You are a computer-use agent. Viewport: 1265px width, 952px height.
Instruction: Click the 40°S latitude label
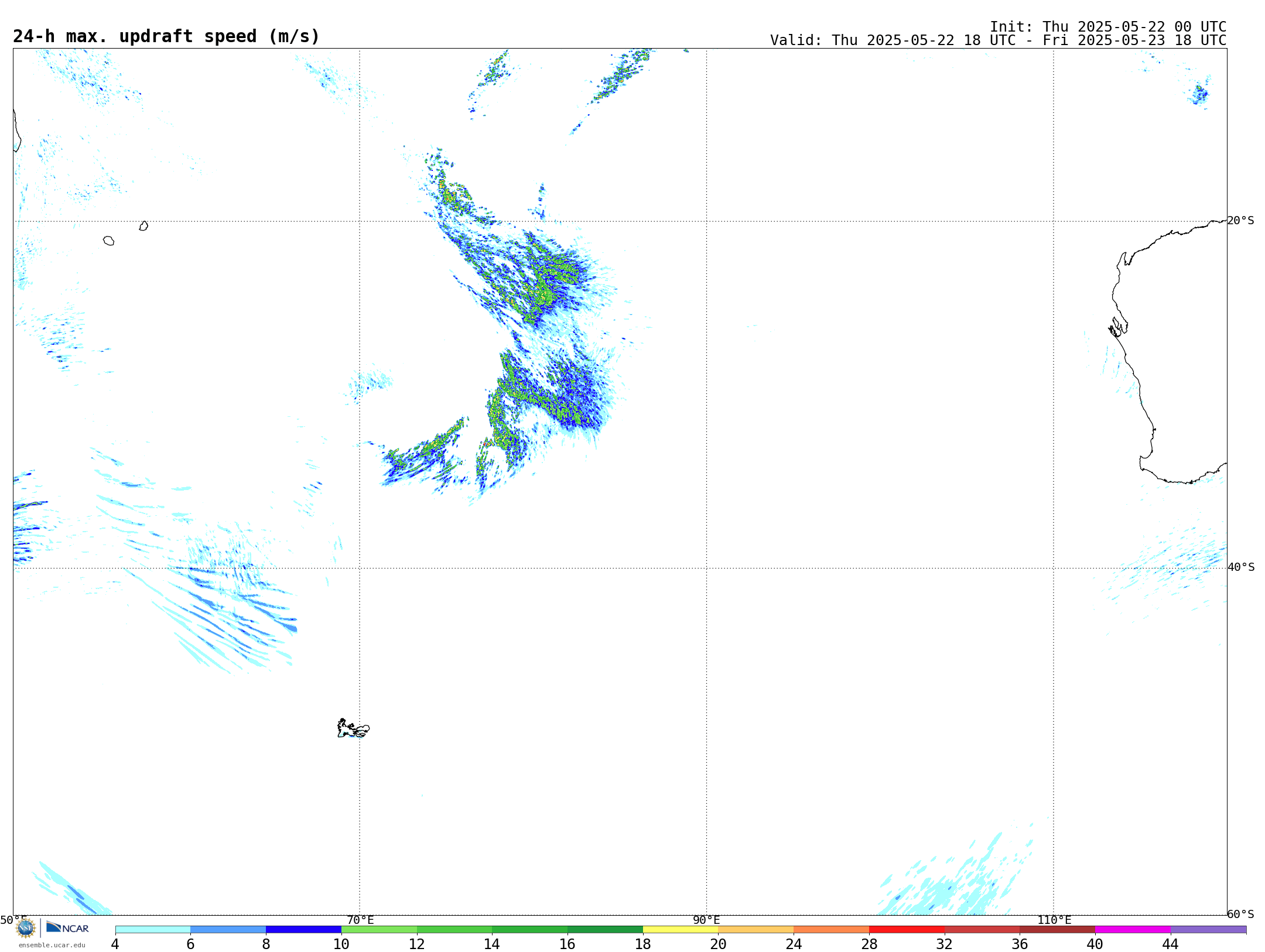pyautogui.click(x=1241, y=567)
